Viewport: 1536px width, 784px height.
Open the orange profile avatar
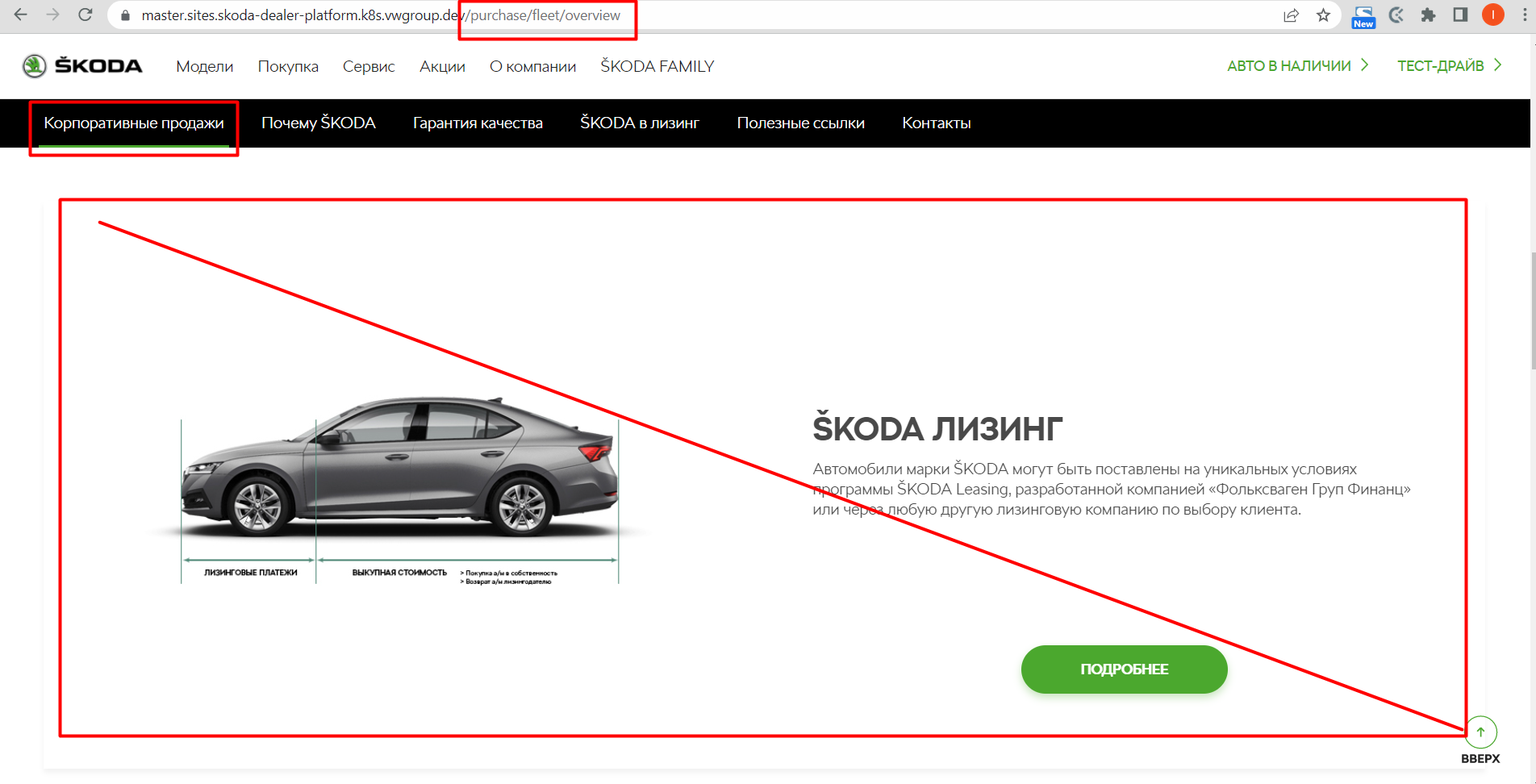1493,15
